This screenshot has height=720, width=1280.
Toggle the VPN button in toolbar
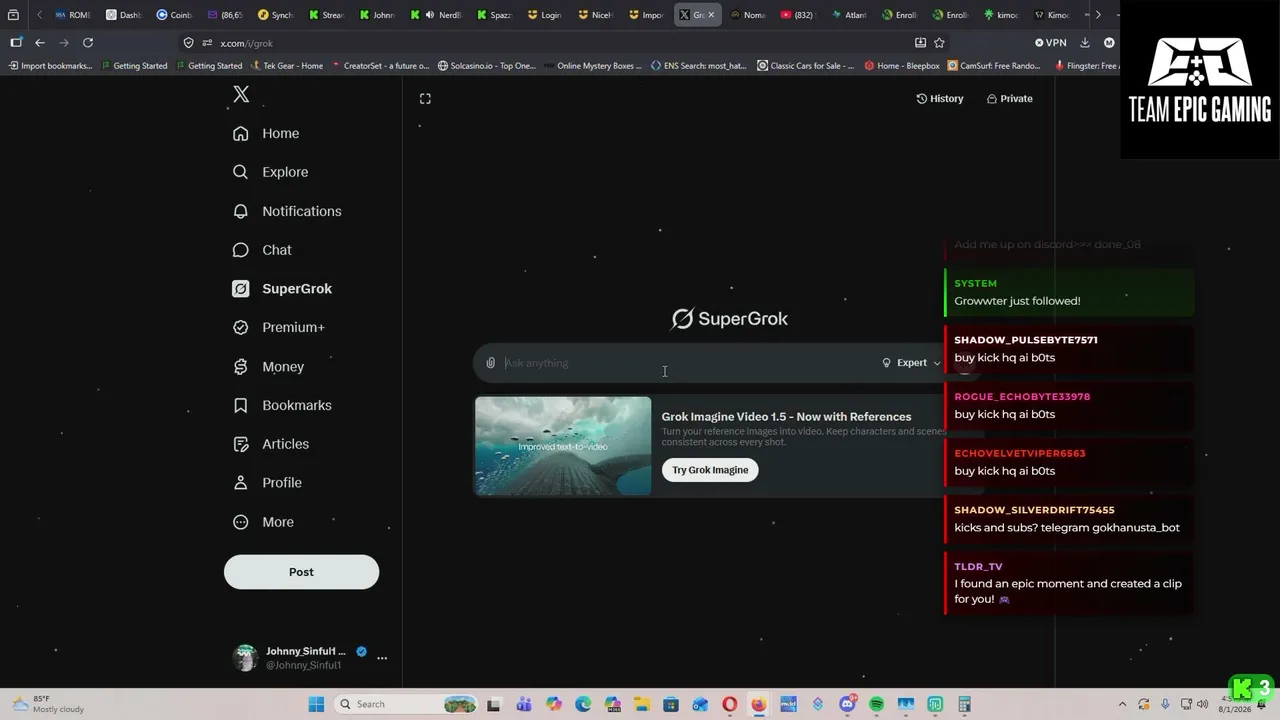tap(1051, 43)
